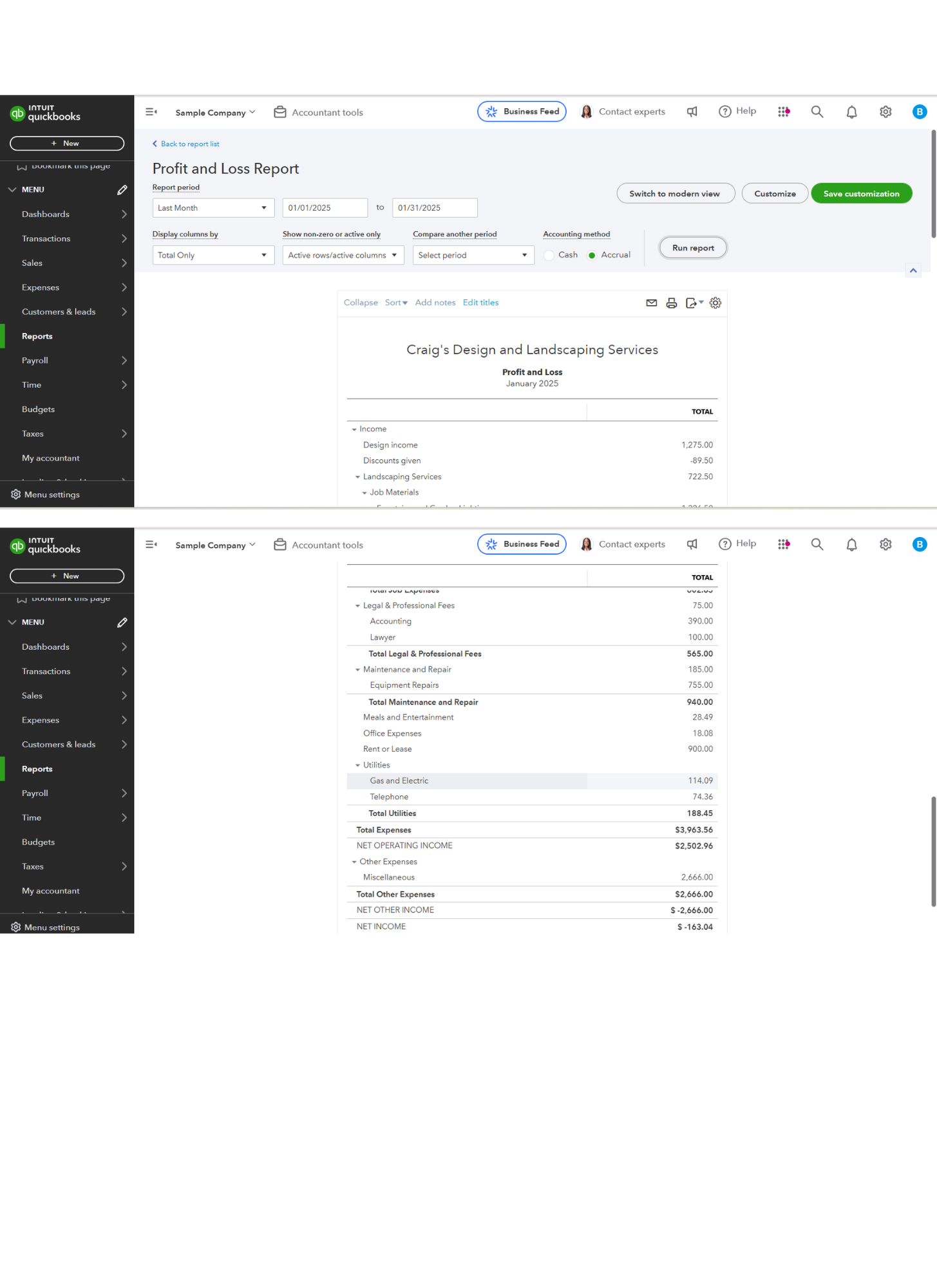Click Contact experts in bottom header

coord(623,544)
